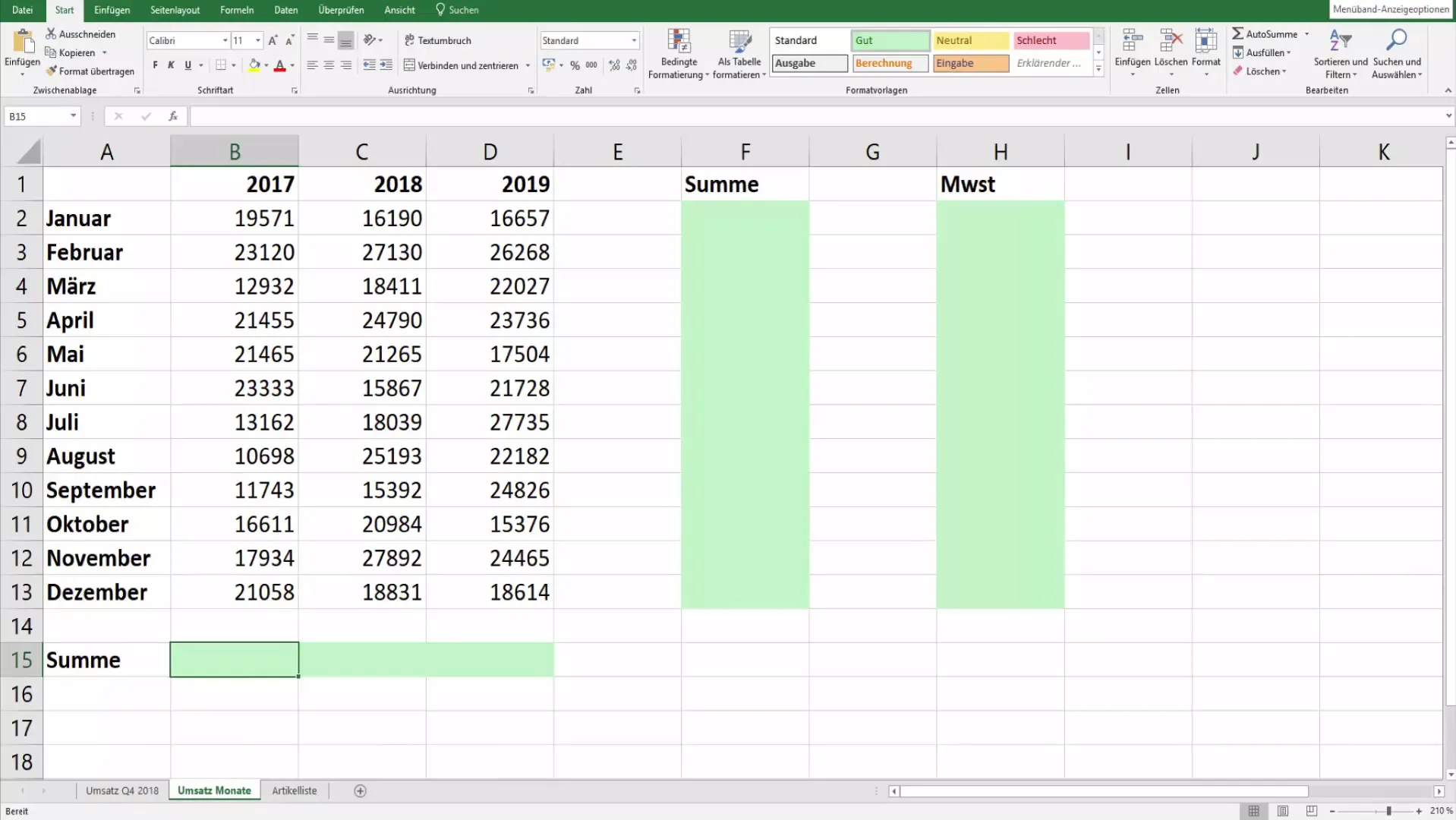Viewport: 1456px width, 820px height.
Task: Open text orientation options
Action: (373, 39)
